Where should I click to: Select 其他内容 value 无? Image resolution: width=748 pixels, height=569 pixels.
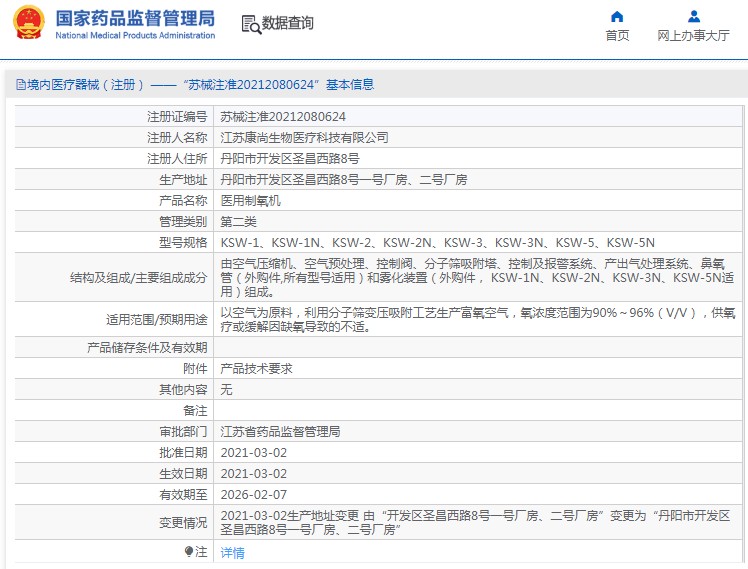click(x=226, y=390)
